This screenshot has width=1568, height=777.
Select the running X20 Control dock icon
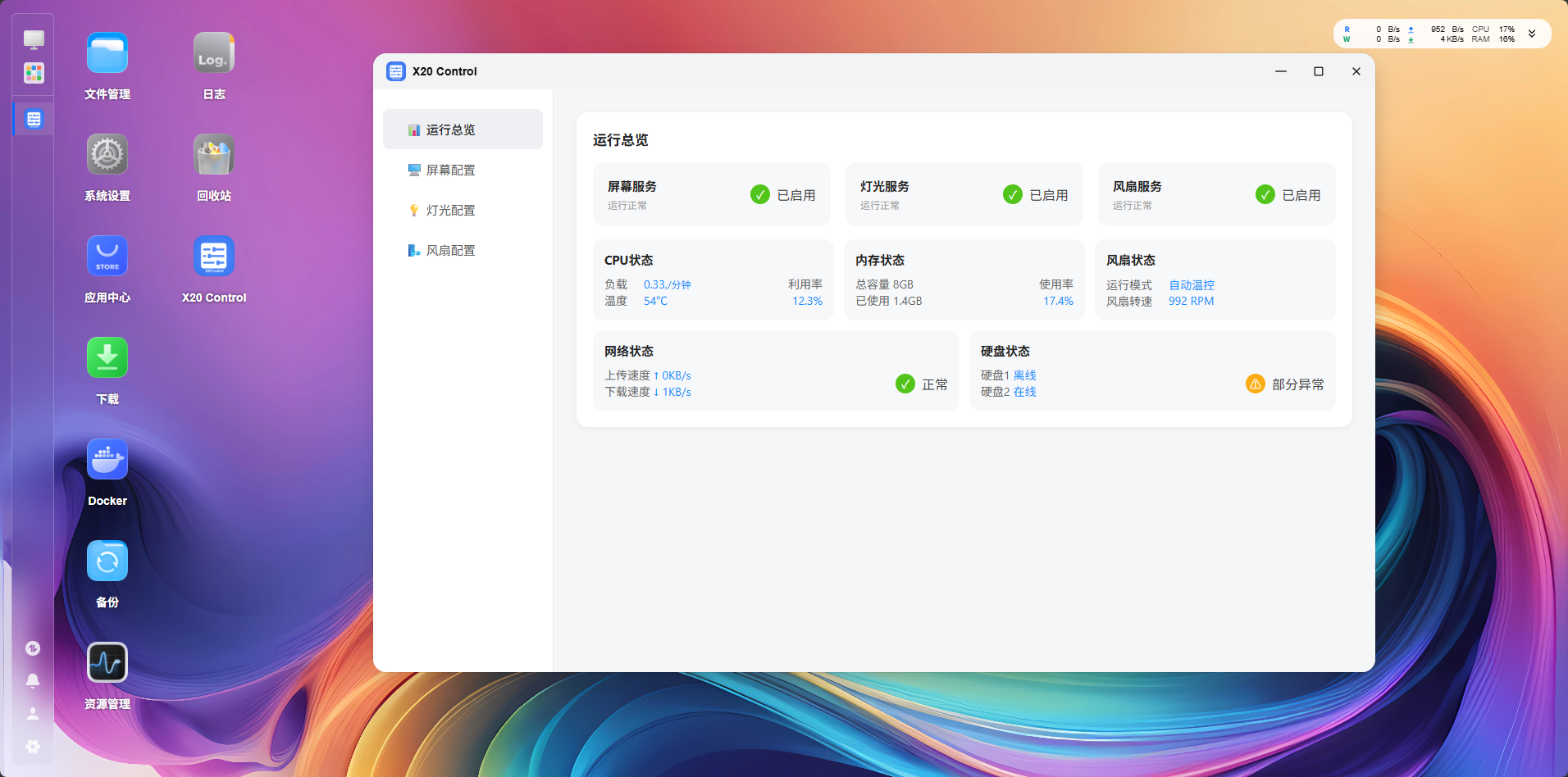point(34,119)
